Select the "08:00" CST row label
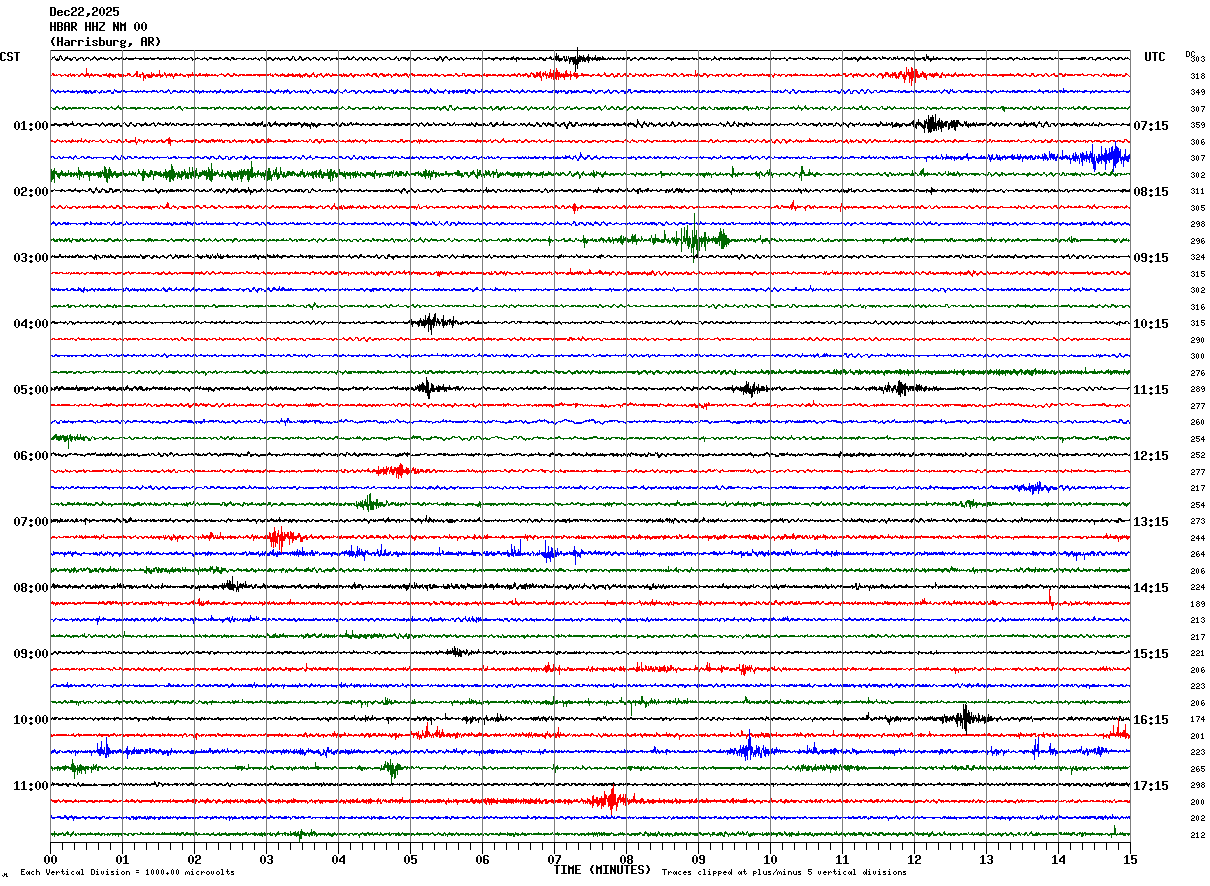1210x886 pixels. (31, 588)
